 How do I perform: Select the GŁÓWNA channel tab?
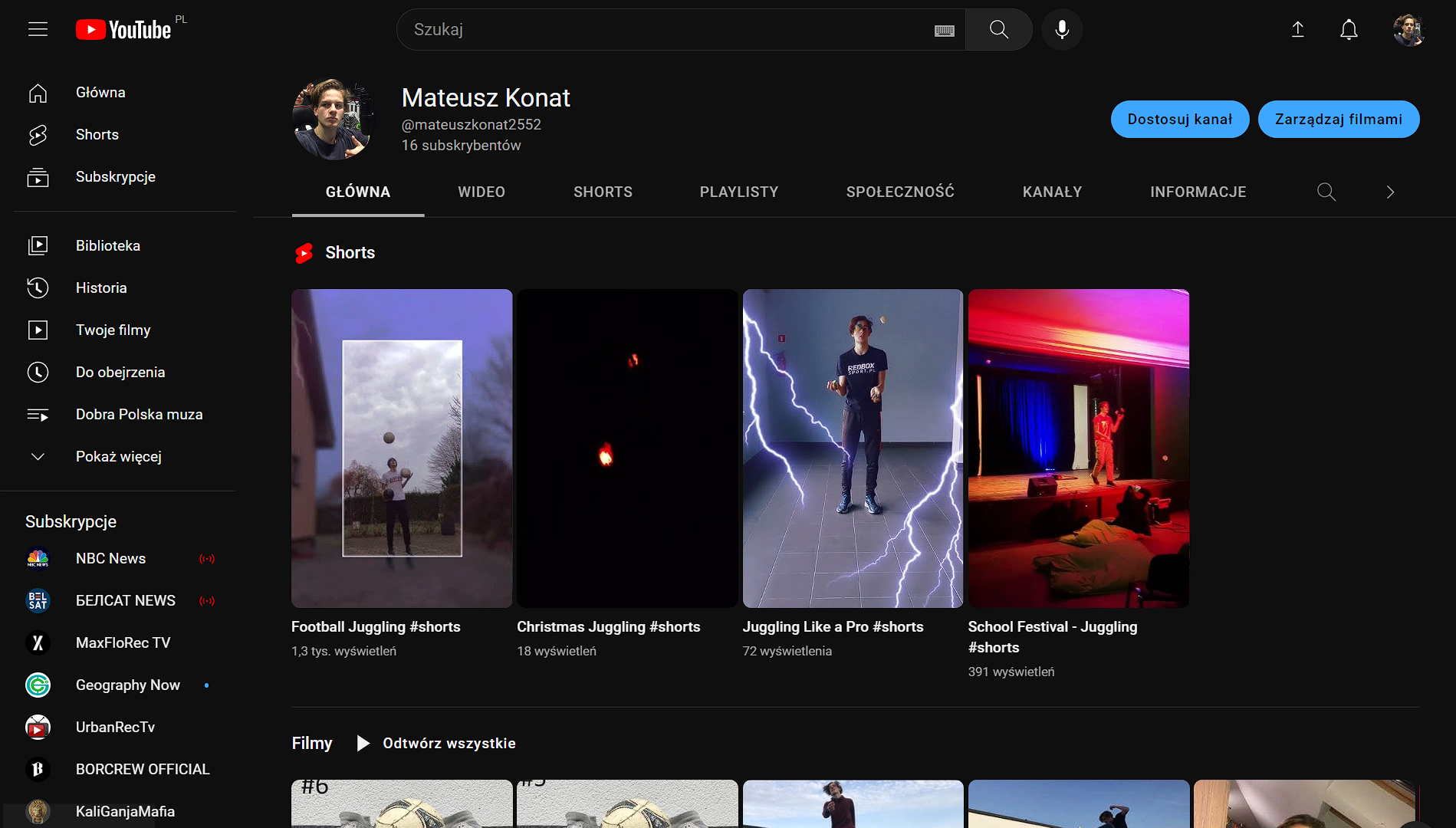[x=358, y=192]
